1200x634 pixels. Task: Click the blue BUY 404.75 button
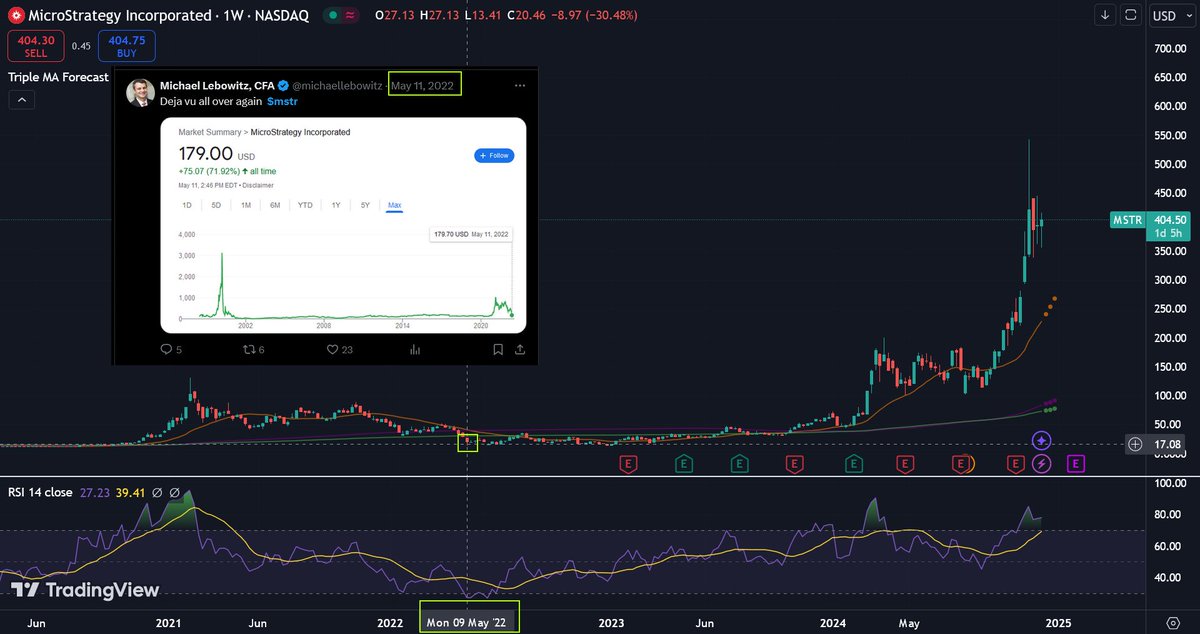(125, 45)
